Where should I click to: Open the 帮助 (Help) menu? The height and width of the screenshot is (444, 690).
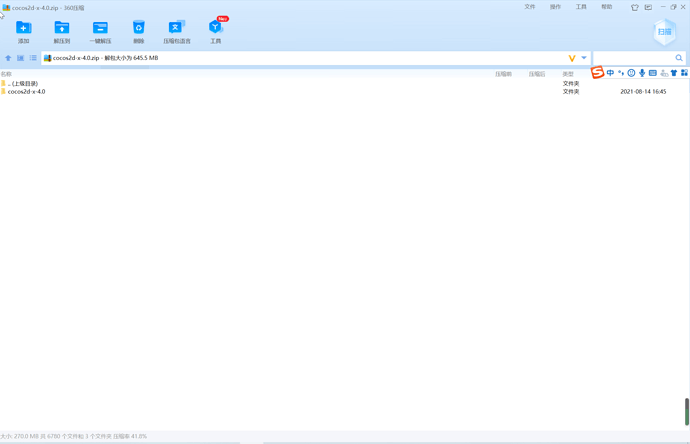607,7
